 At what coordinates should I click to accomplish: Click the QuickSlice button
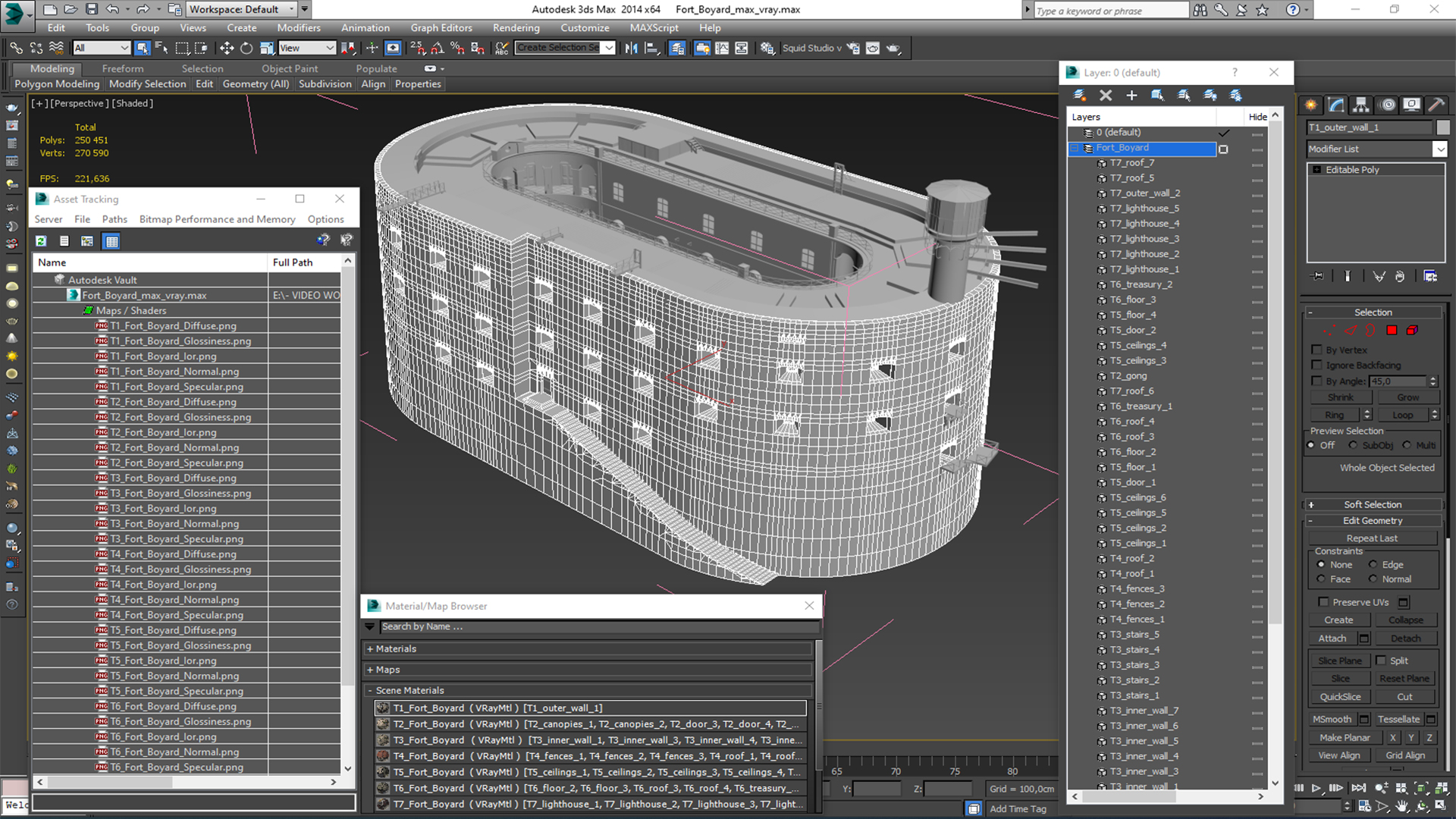[x=1340, y=697]
